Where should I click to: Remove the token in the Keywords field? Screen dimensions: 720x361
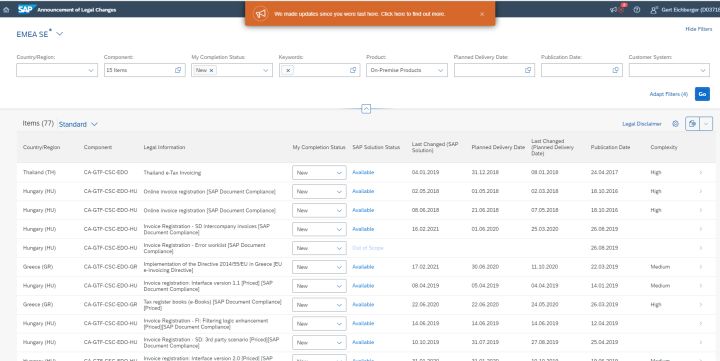(288, 70)
